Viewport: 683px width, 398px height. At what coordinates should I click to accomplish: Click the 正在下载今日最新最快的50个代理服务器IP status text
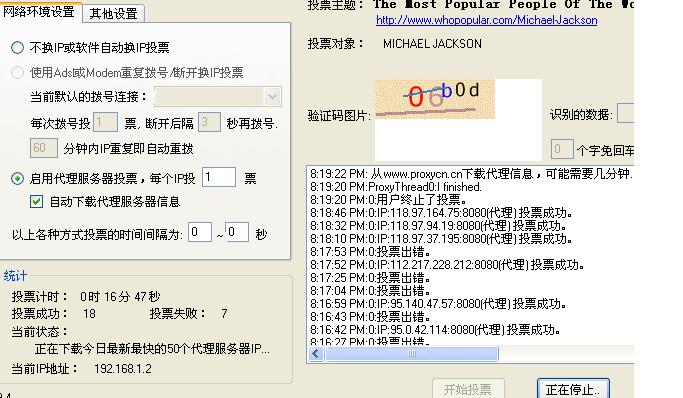click(152, 349)
